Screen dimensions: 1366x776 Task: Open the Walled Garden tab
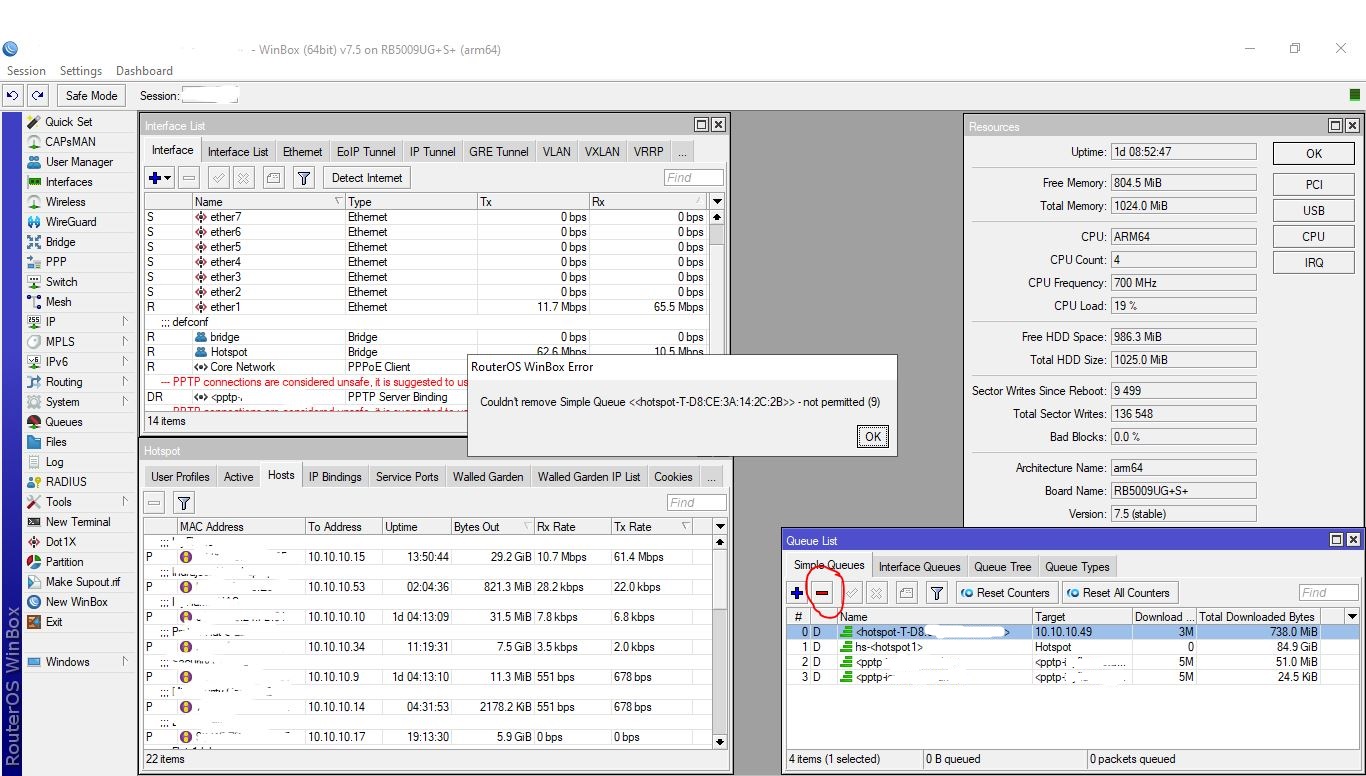pyautogui.click(x=487, y=477)
